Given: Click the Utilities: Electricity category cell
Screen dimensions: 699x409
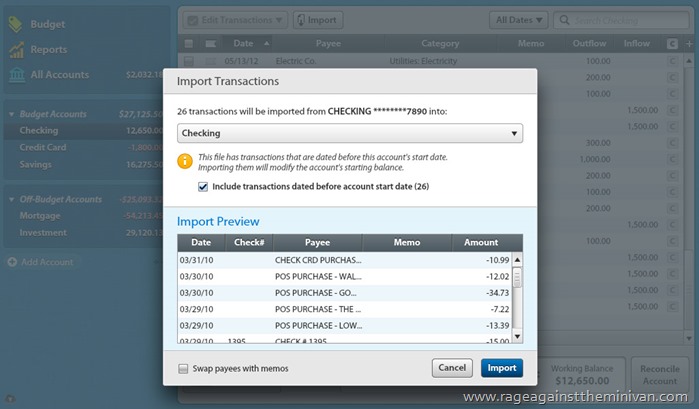Looking at the screenshot, I should [423, 61].
